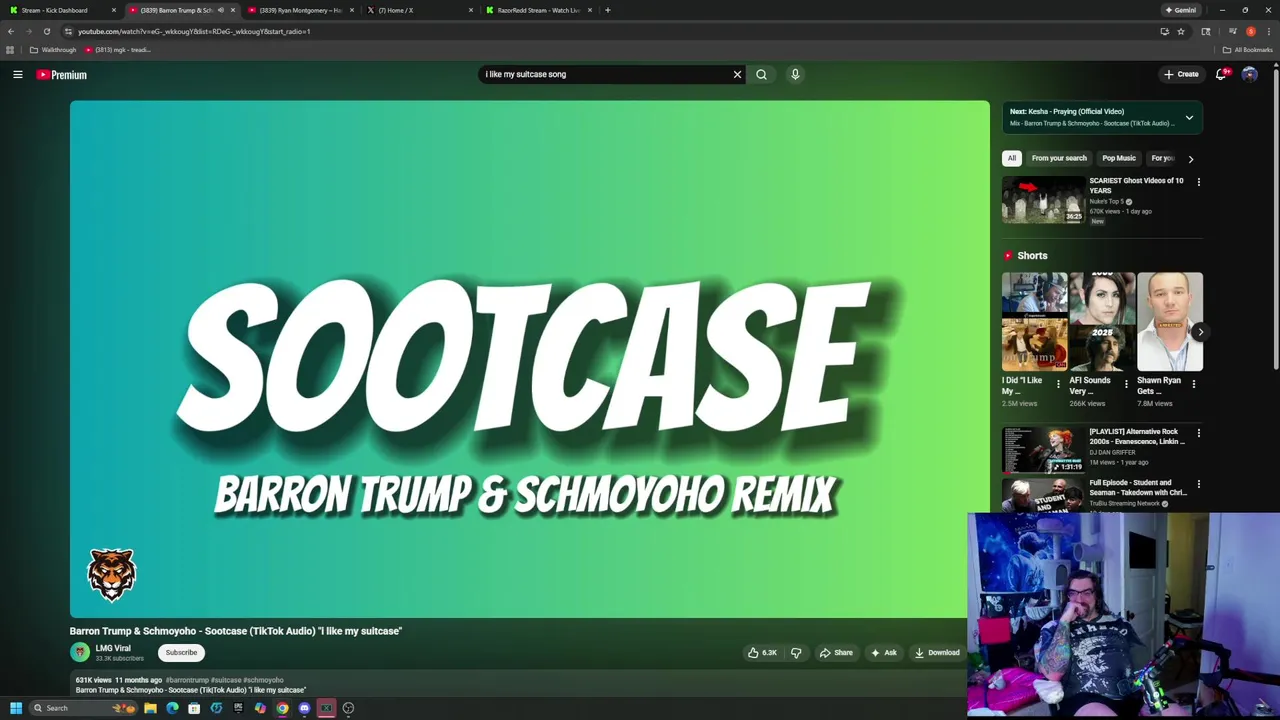
Task: Open options for the Shawn Ryan Gets short
Action: (1193, 384)
